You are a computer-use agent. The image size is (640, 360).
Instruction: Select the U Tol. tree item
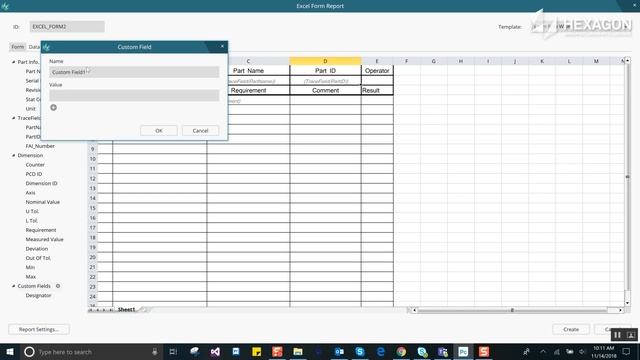(x=32, y=211)
